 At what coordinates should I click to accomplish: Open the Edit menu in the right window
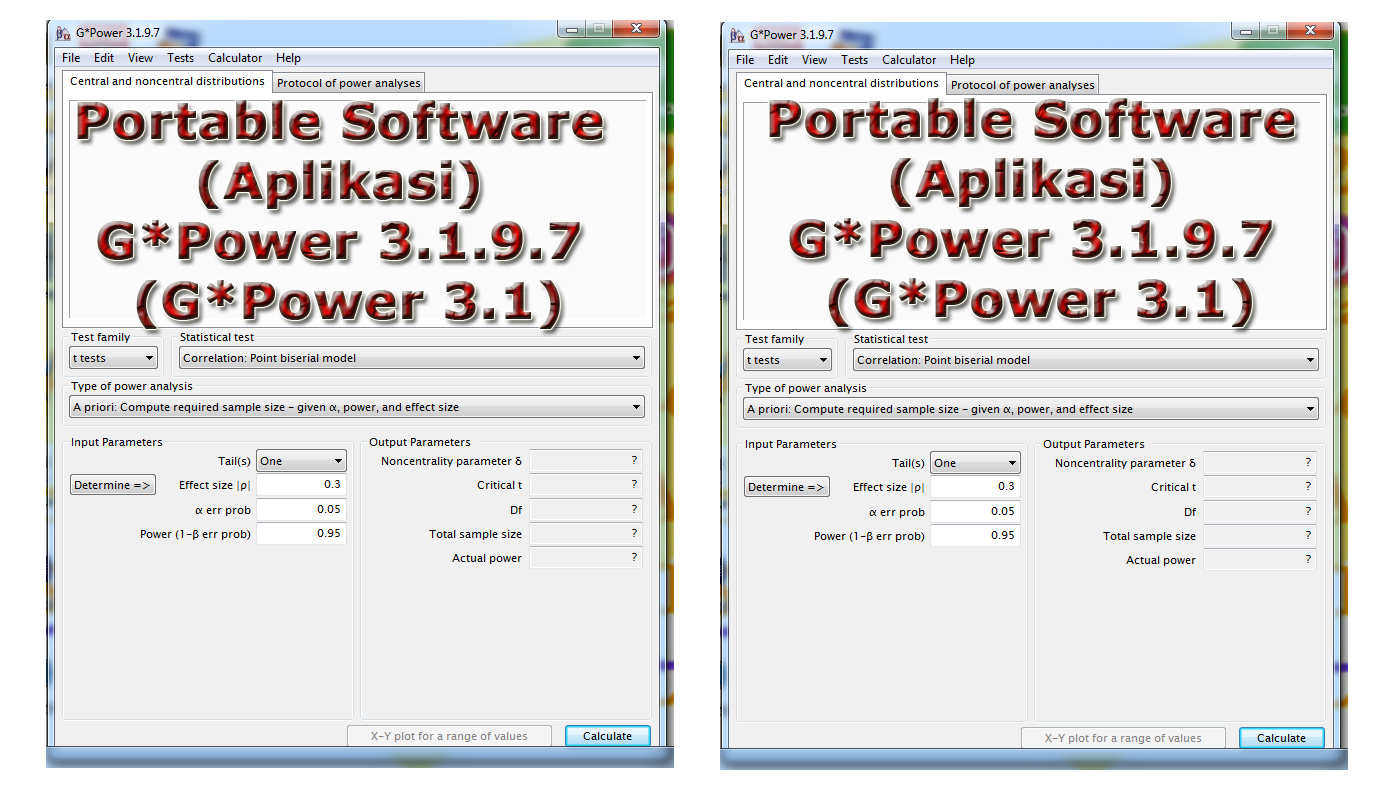point(778,60)
